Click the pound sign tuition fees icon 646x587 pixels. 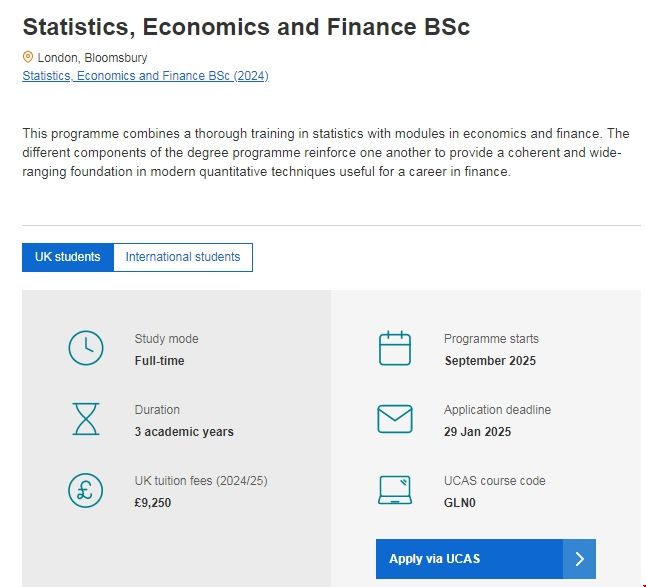pos(86,490)
